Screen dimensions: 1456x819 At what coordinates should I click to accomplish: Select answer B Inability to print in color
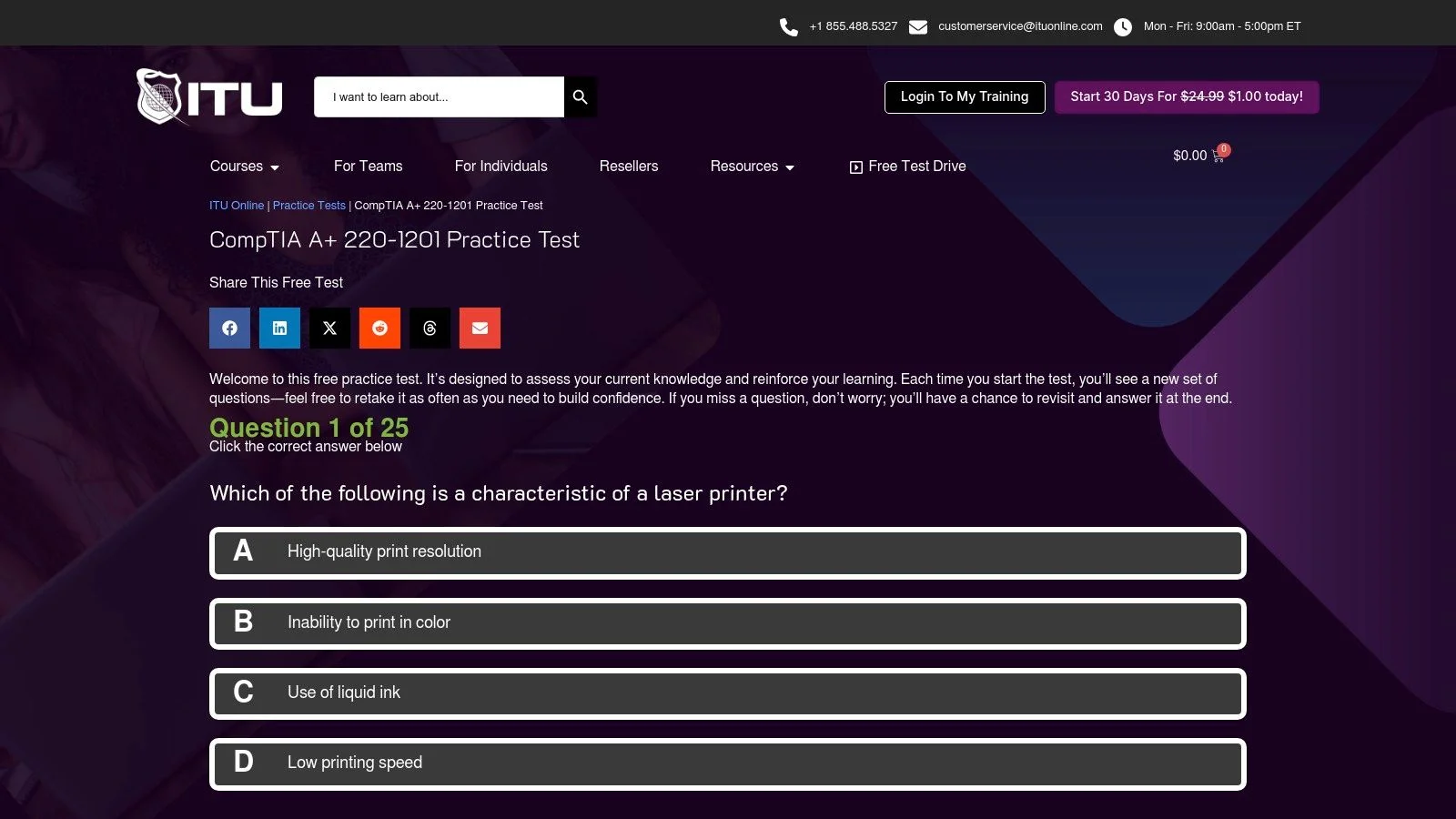point(728,623)
